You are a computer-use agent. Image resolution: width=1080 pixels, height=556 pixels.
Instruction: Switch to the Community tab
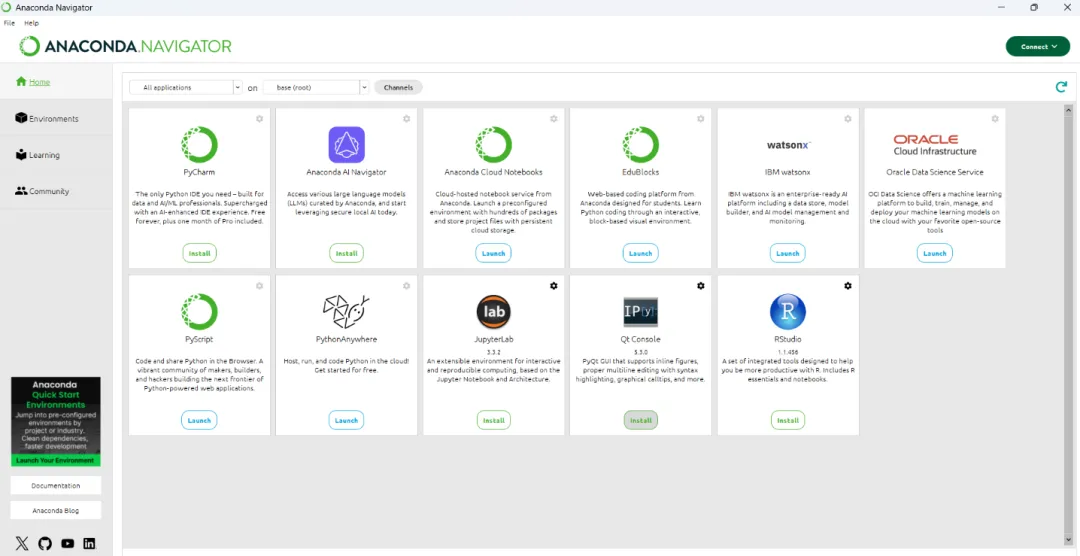56,191
